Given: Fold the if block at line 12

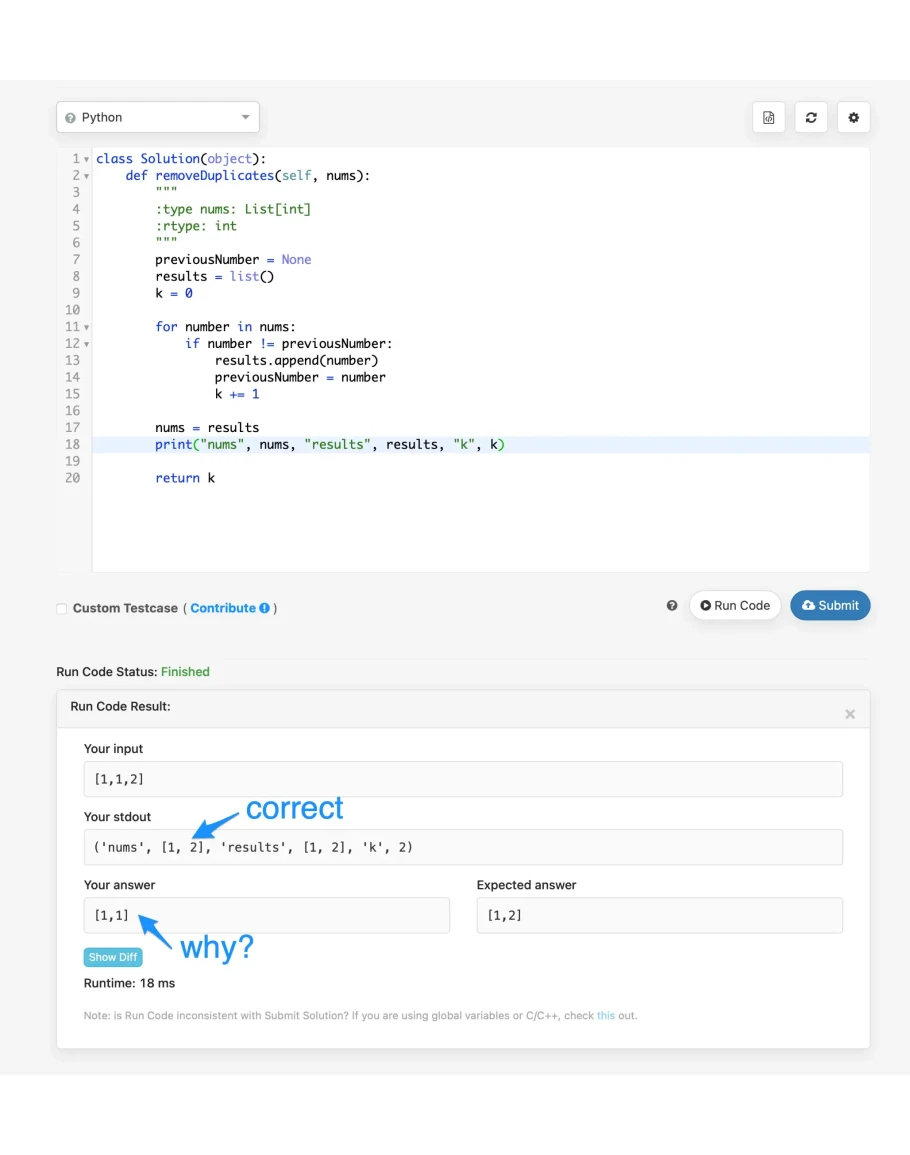Looking at the screenshot, I should pos(87,344).
